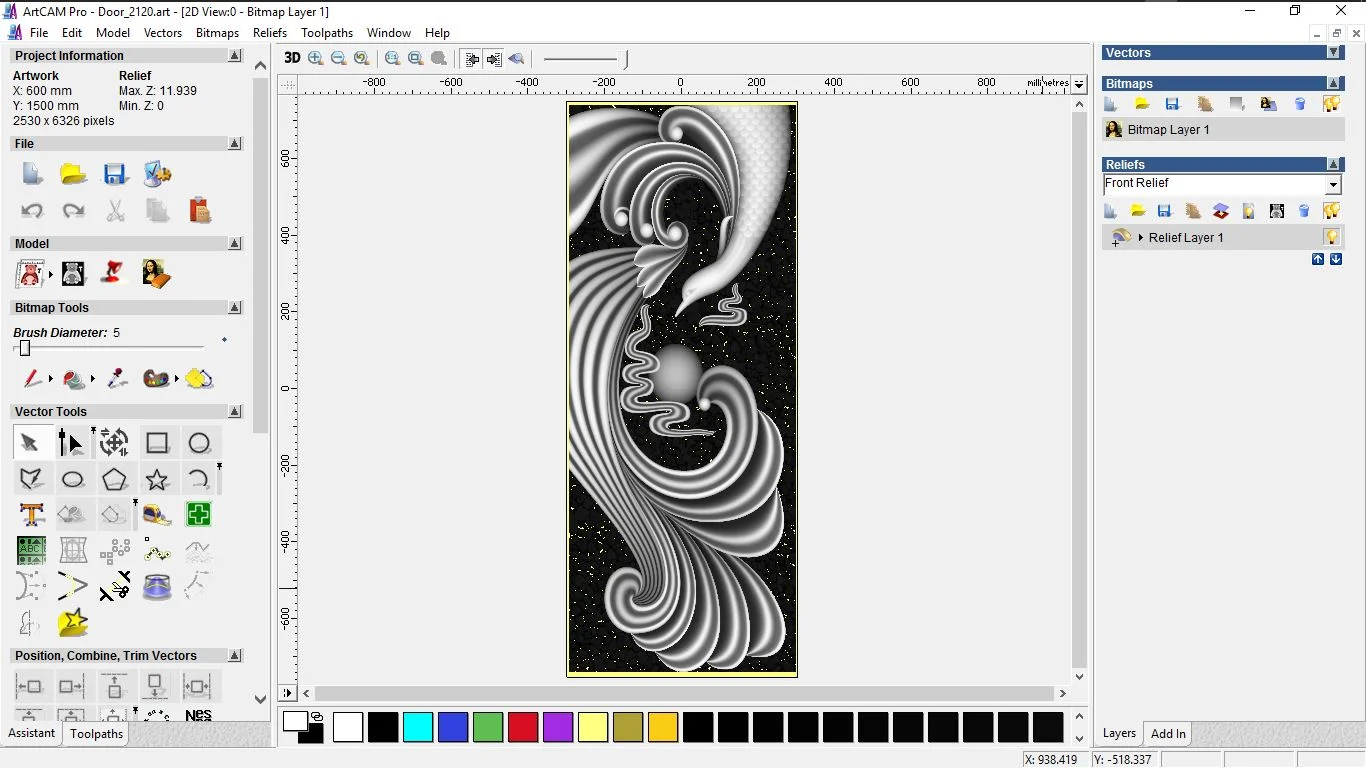The image size is (1366, 768).
Task: Switch to 3D view button
Action: pyautogui.click(x=292, y=58)
